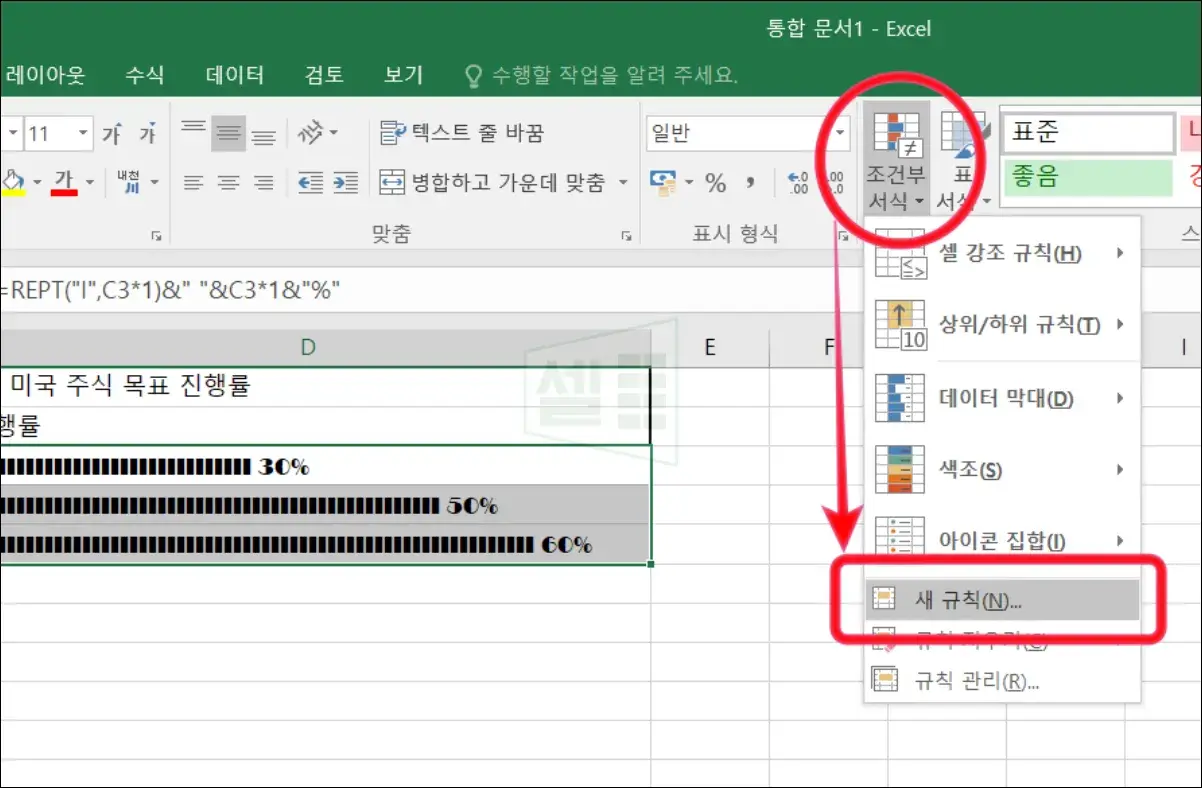
Task: Click the red font color swatch
Action: [x=65, y=182]
